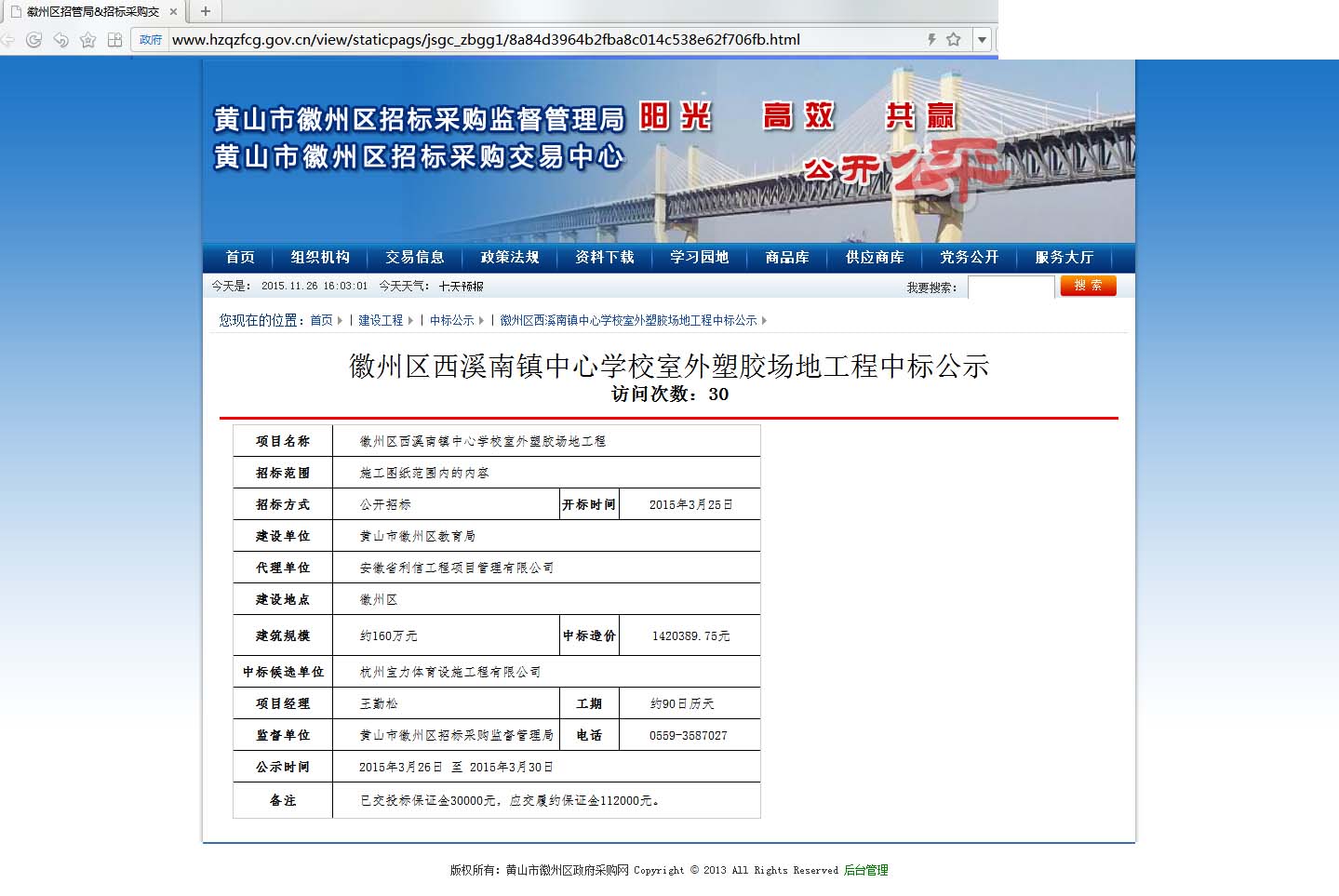Click the 建设工程 breadcrumb link
The image size is (1339, 896).
click(381, 320)
